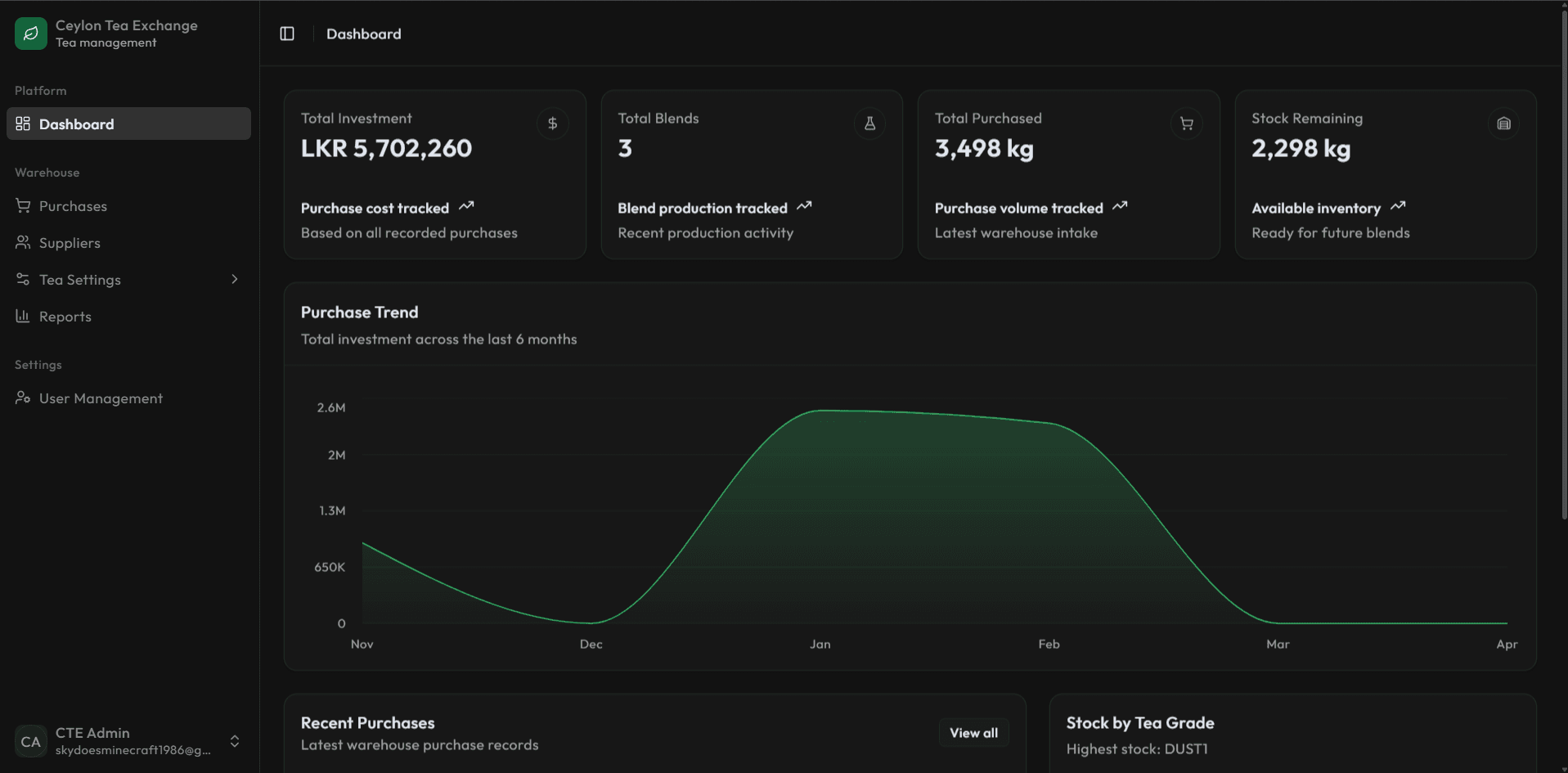Click the Ceylon Tea Exchange leaf logo
This screenshot has height=773, width=1568.
(x=31, y=34)
